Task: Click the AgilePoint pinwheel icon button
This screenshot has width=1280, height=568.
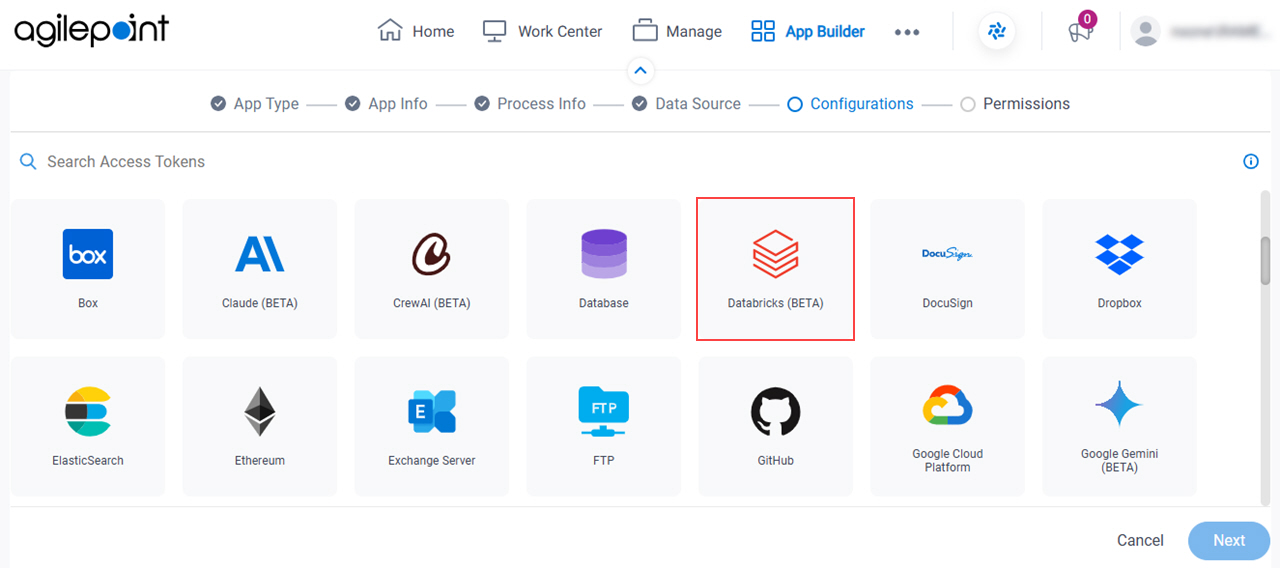Action: (x=997, y=32)
